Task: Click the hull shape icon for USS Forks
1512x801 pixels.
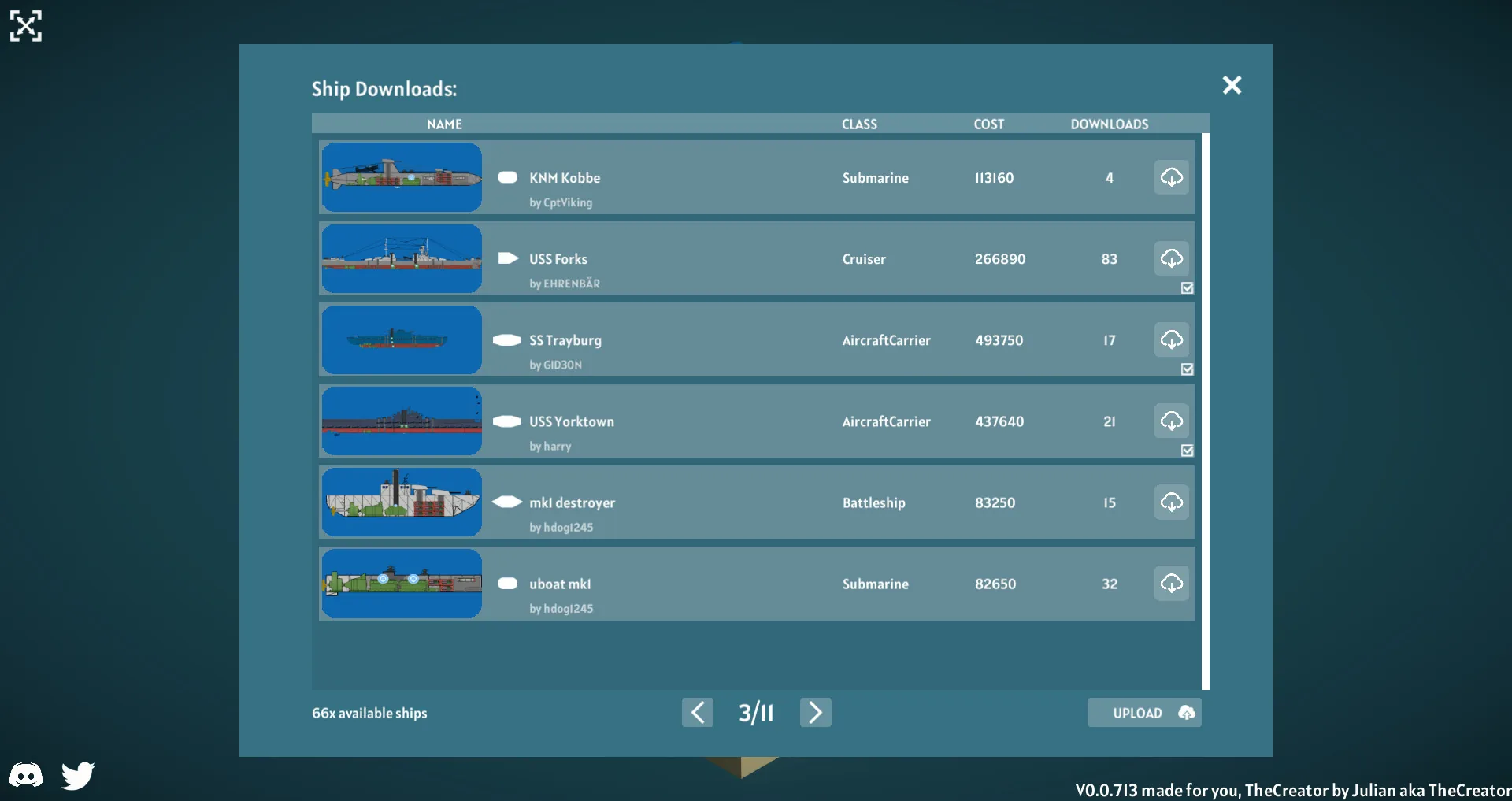Action: 508,258
